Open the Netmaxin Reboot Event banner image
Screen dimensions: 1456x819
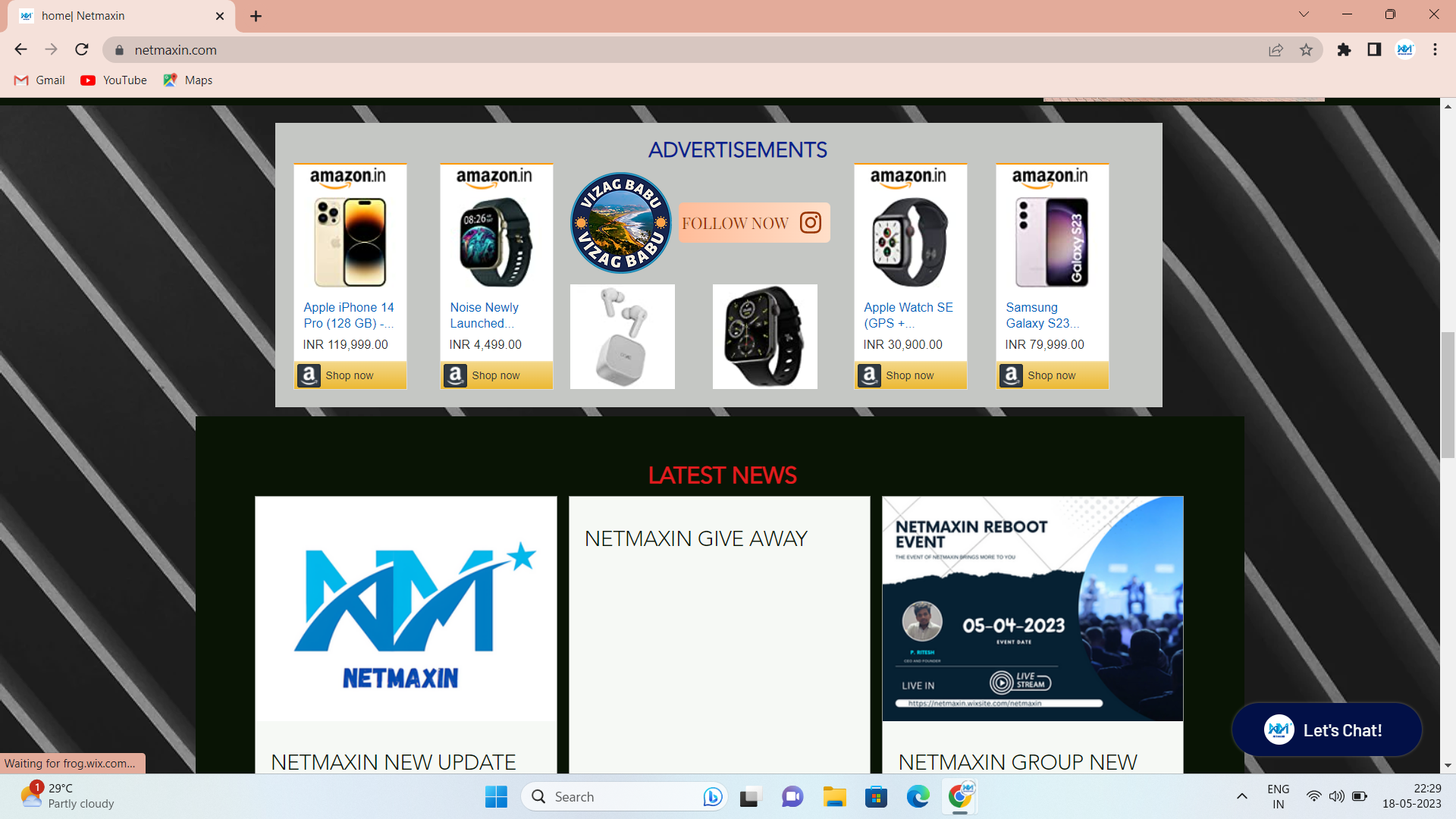pyautogui.click(x=1032, y=609)
